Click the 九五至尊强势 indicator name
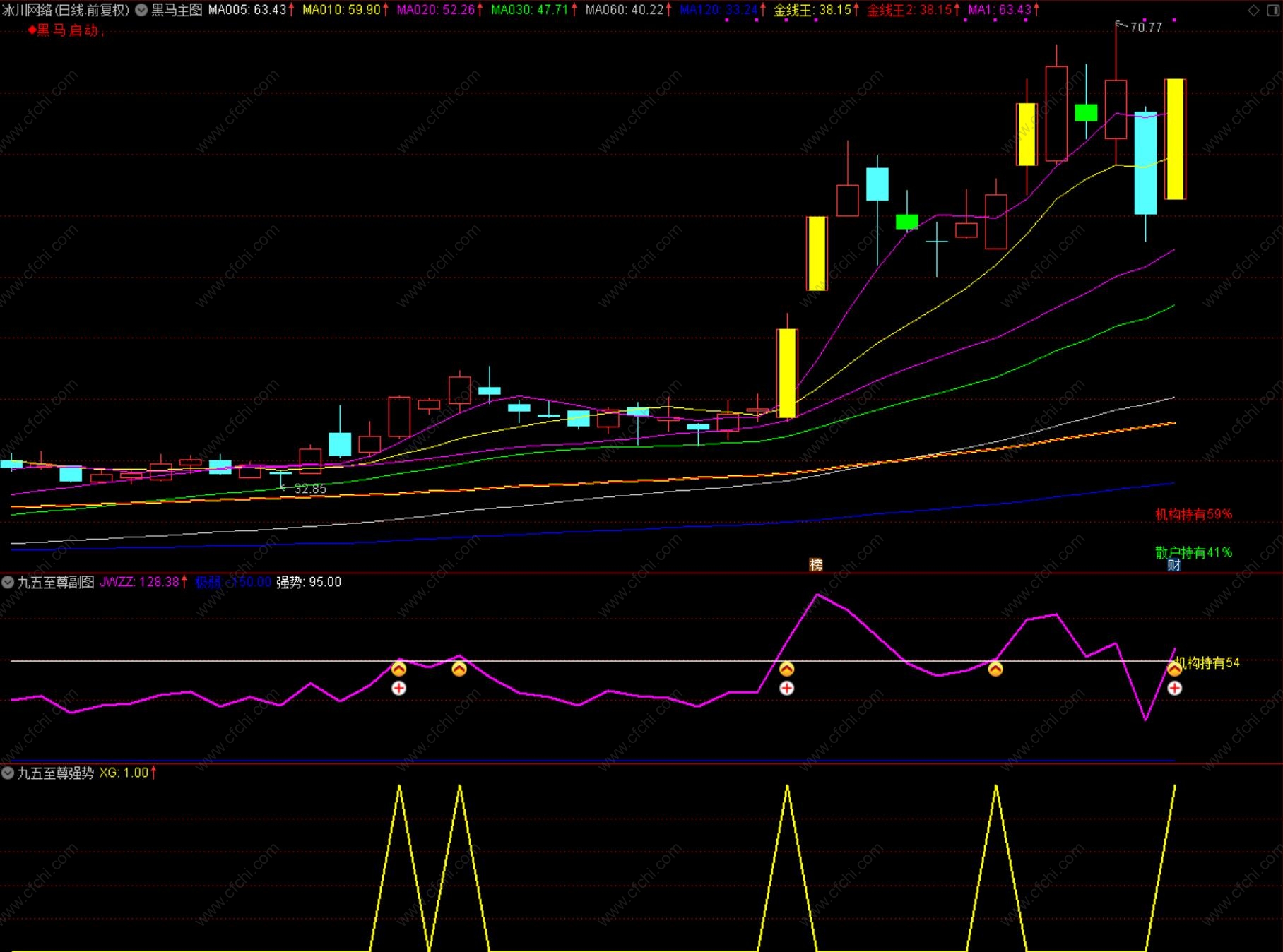Viewport: 1283px width, 952px height. coord(56,773)
